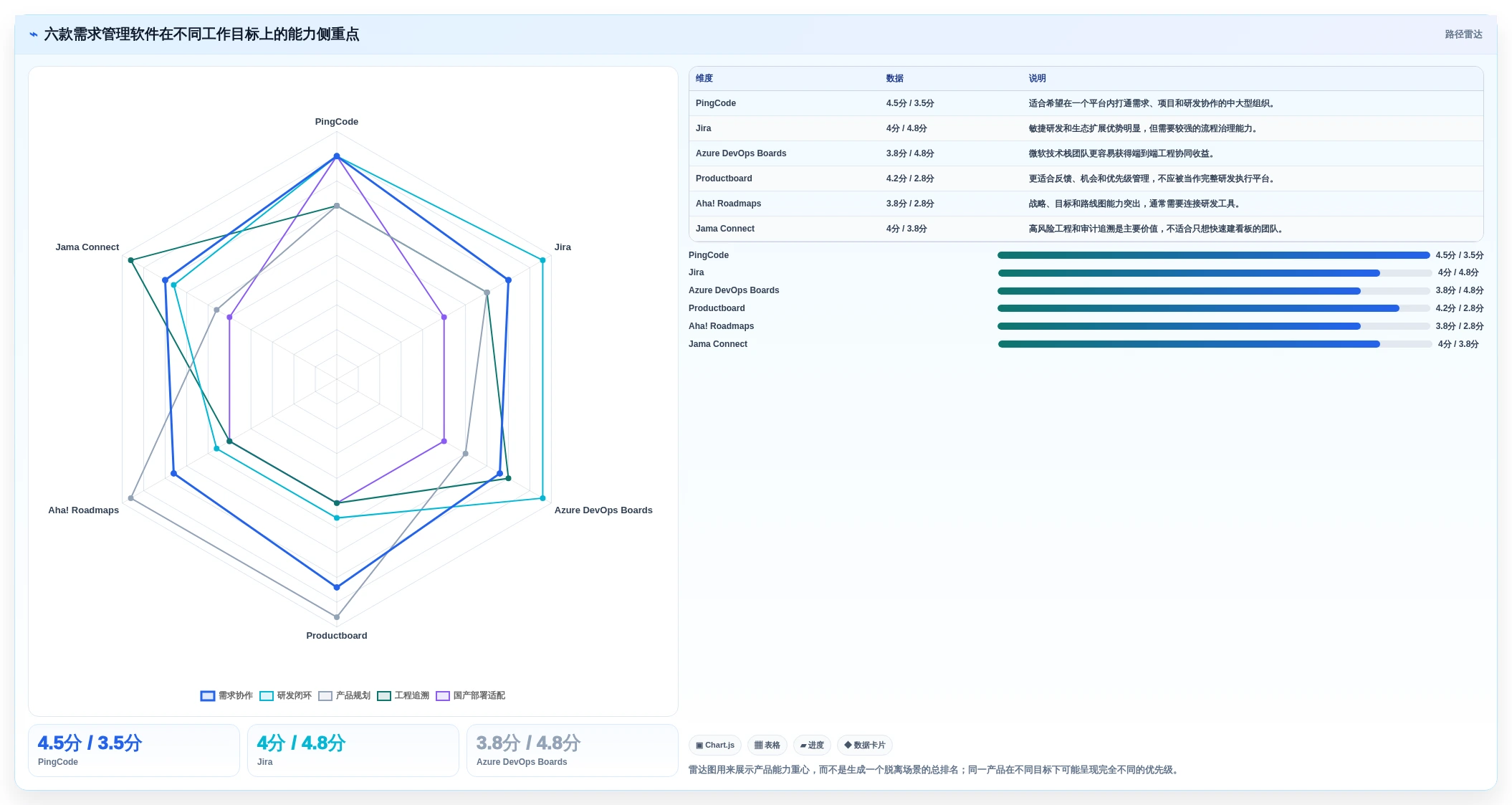
Task: Click the Jira axis label on the radar
Action: (x=563, y=247)
